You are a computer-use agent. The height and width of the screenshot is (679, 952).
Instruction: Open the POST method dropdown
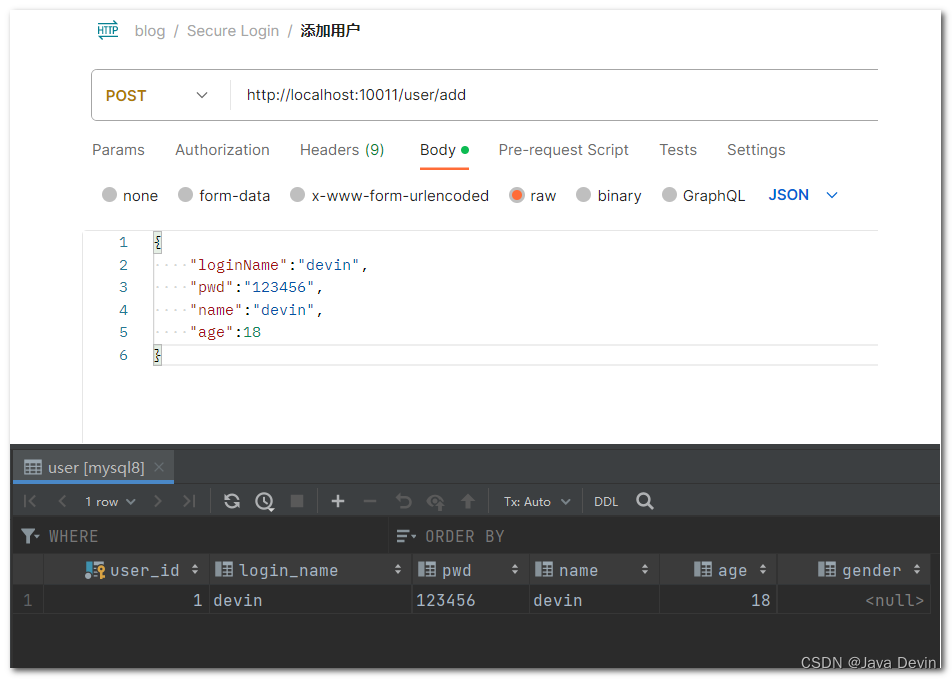157,95
